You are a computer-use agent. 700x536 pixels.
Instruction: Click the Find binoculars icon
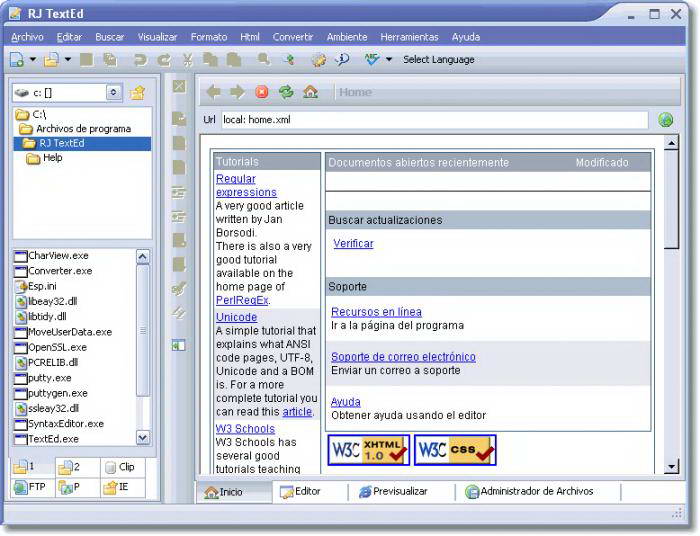[263, 59]
